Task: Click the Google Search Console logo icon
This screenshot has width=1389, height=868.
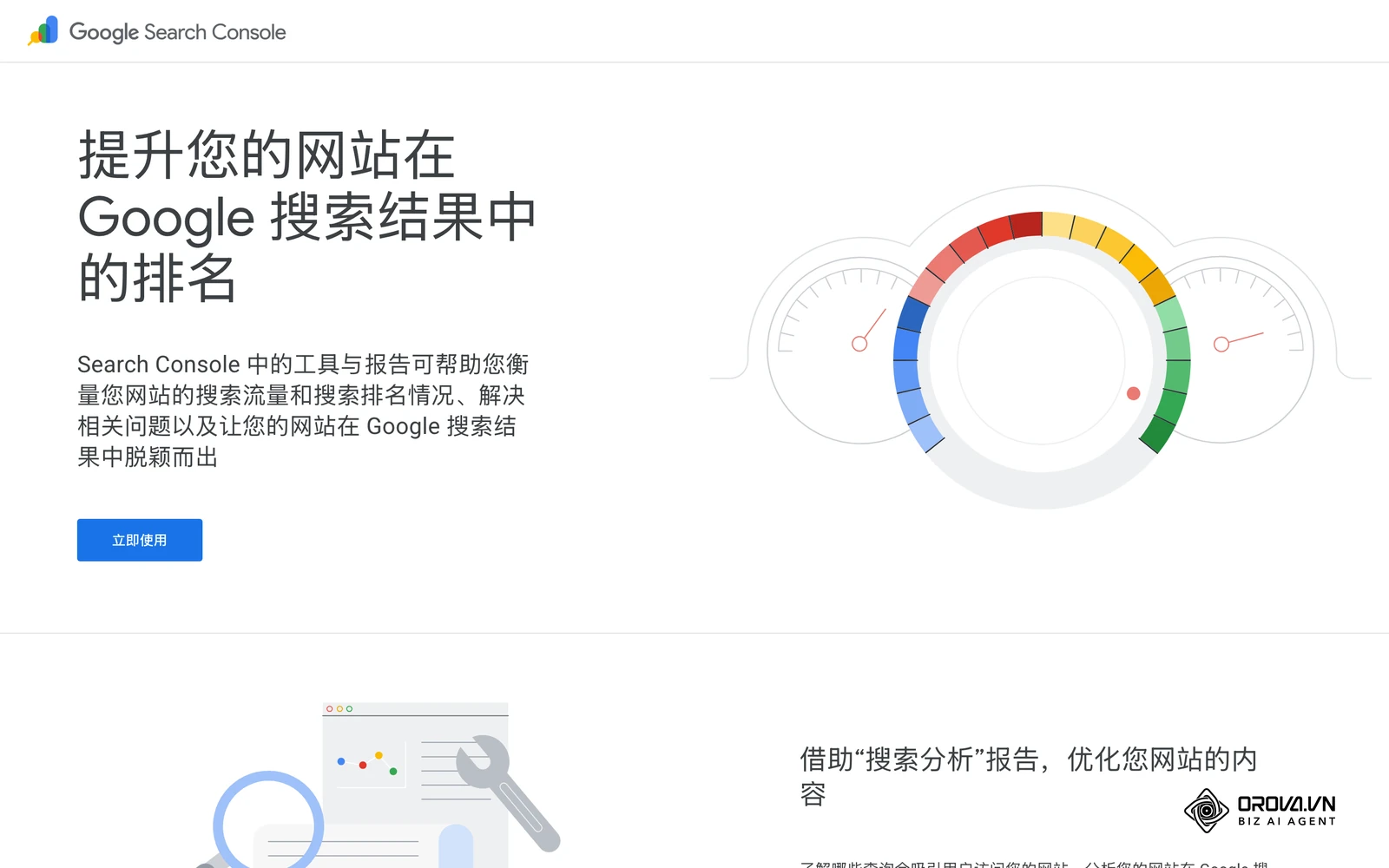Action: click(x=43, y=31)
